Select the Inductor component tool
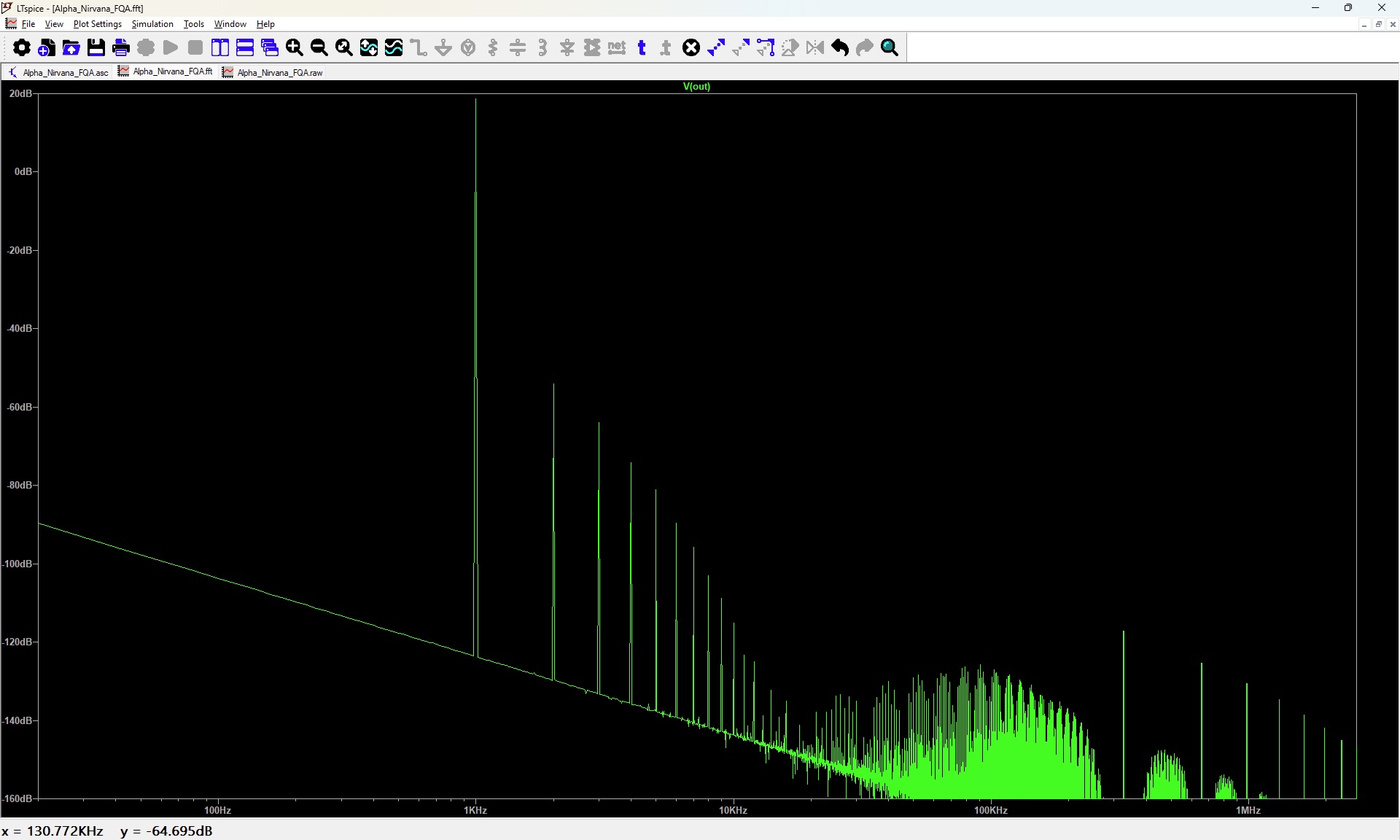The image size is (1400, 840). (x=542, y=48)
